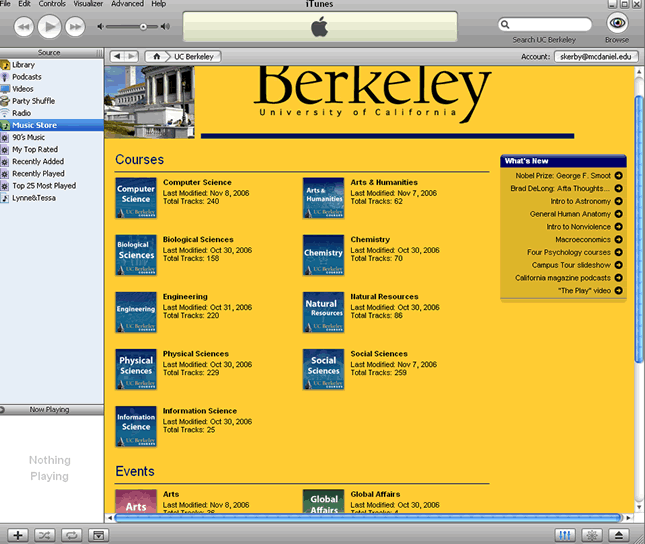Add a new playlist with plus button
Viewport: 645px width, 544px height.
click(x=18, y=535)
